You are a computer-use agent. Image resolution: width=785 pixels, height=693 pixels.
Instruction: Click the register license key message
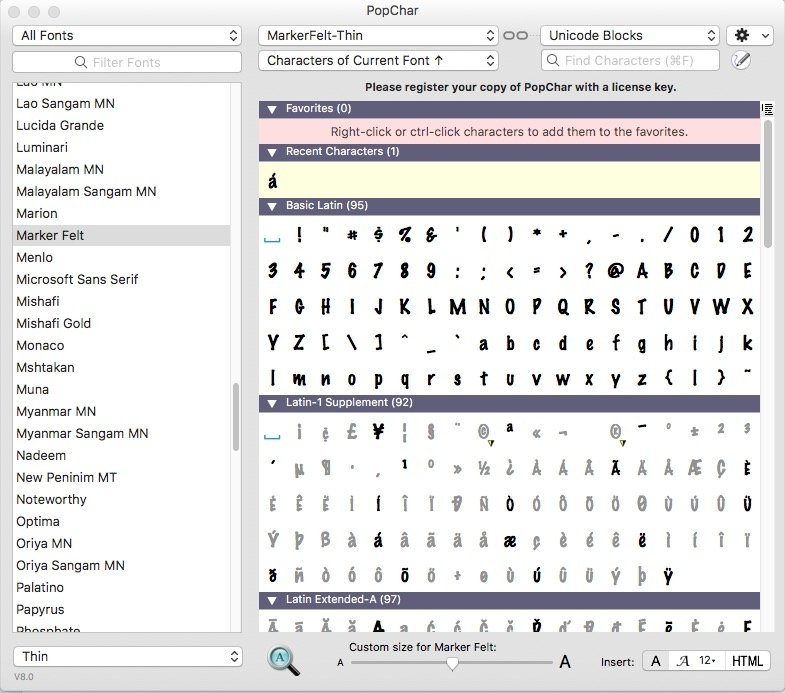520,87
